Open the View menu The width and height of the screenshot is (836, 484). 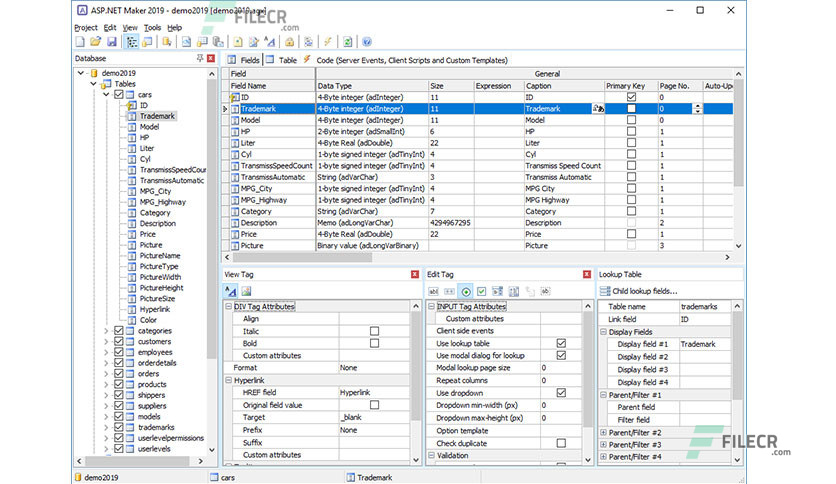pyautogui.click(x=130, y=28)
